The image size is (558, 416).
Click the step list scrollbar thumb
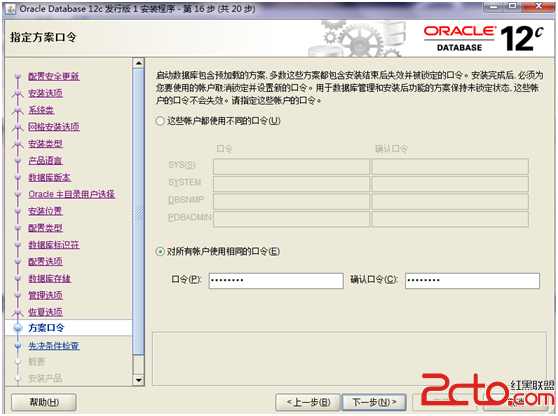tap(138, 212)
